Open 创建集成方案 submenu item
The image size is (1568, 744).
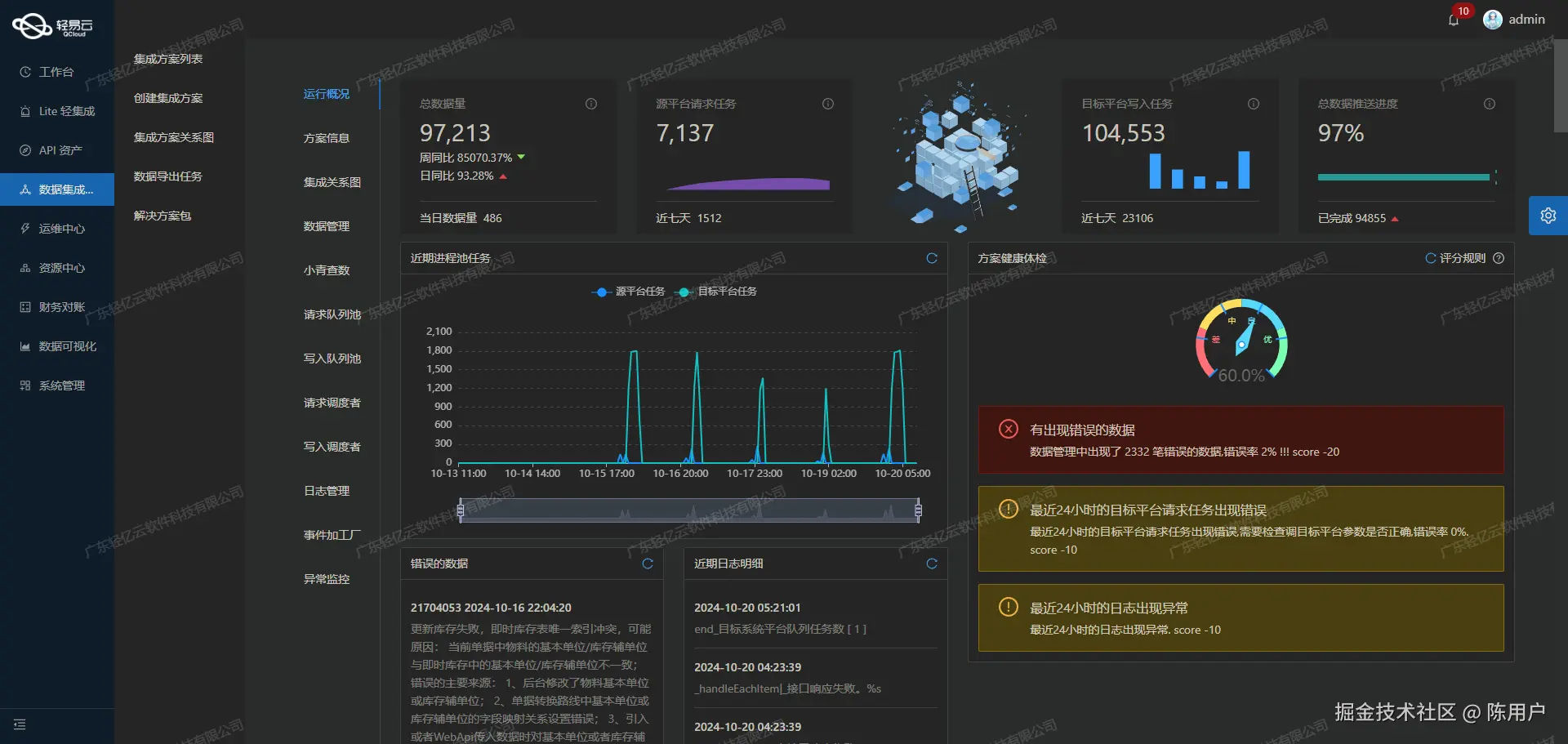click(168, 98)
